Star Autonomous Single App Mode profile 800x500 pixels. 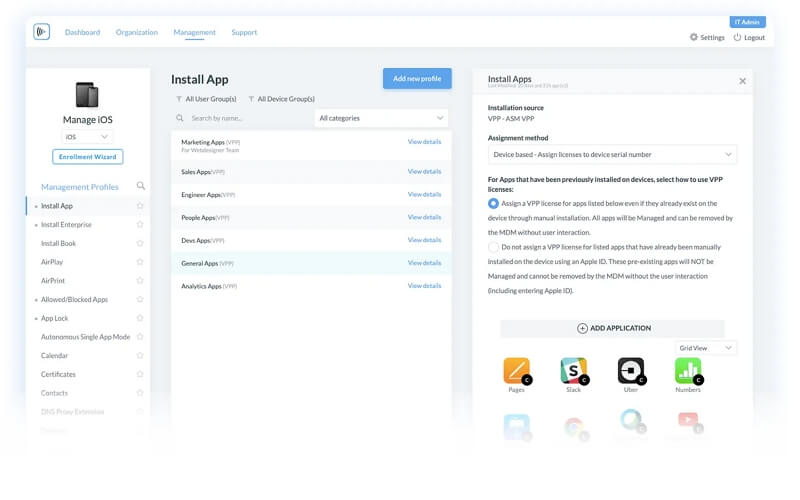pos(140,337)
